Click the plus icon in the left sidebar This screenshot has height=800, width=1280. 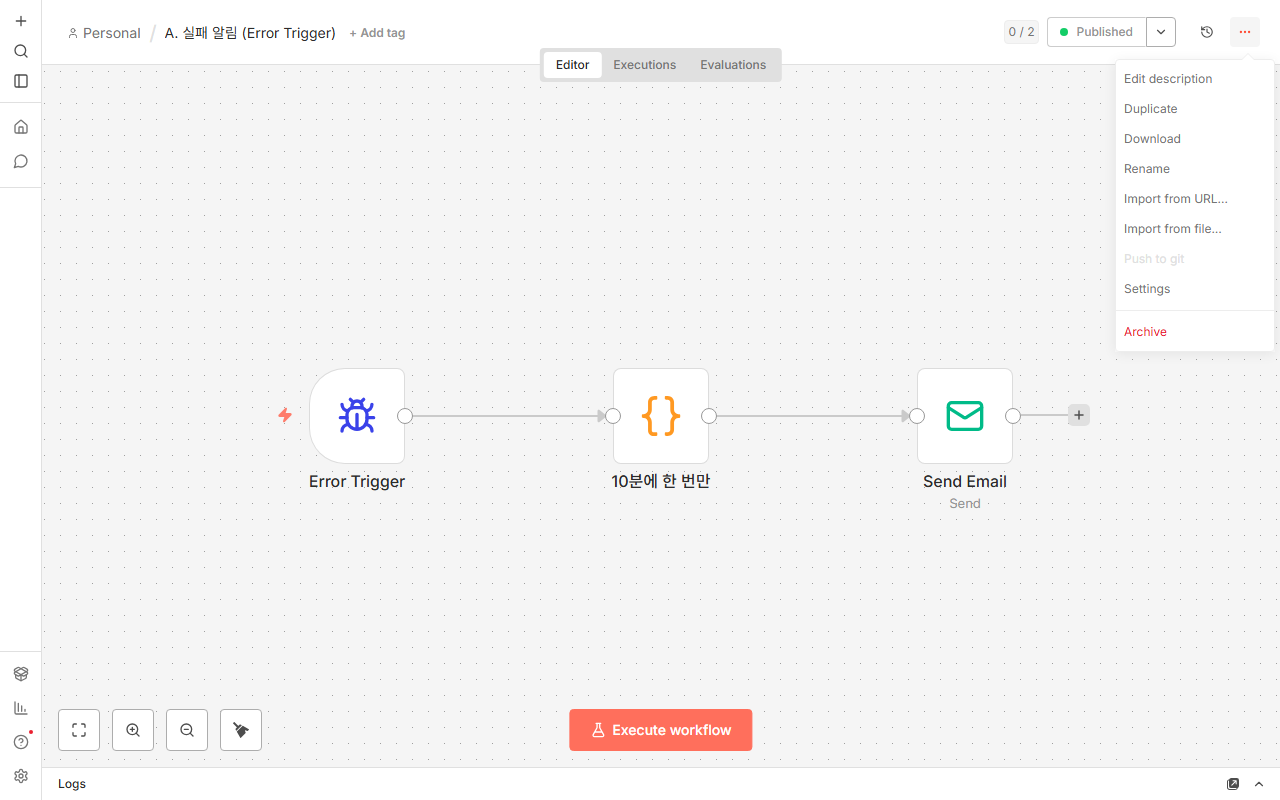pyautogui.click(x=21, y=21)
